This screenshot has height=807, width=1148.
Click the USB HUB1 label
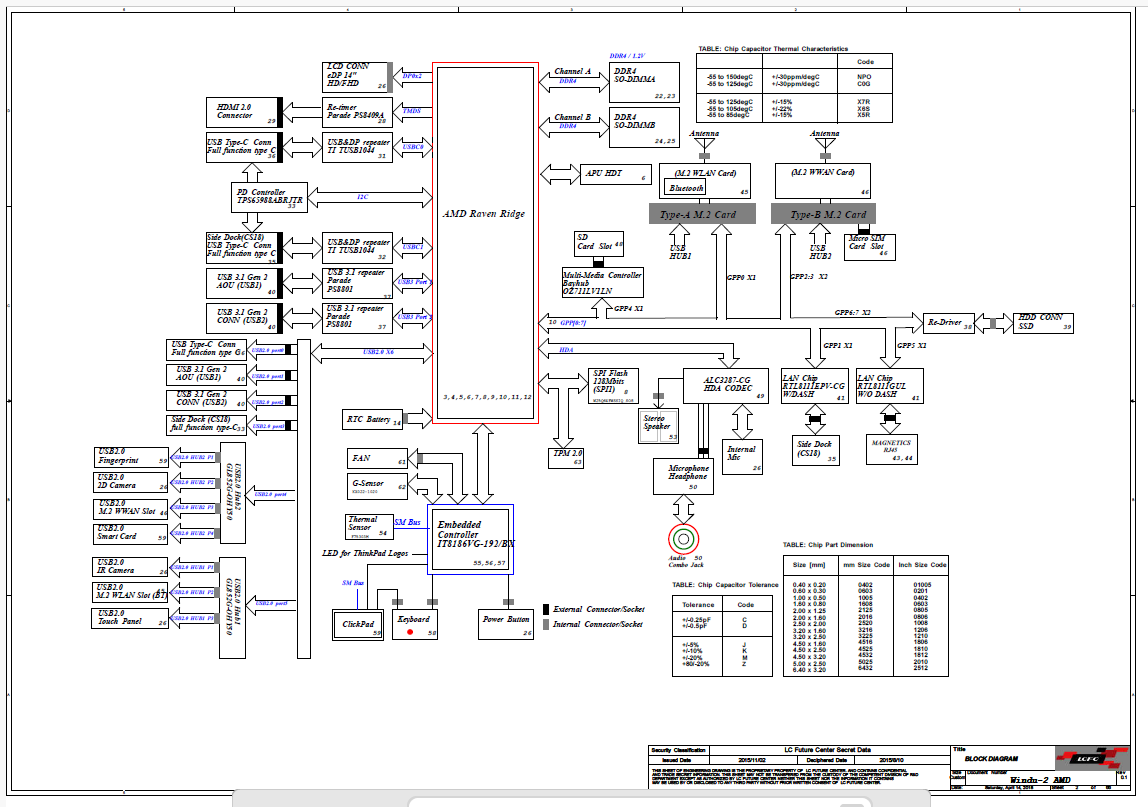(x=679, y=252)
